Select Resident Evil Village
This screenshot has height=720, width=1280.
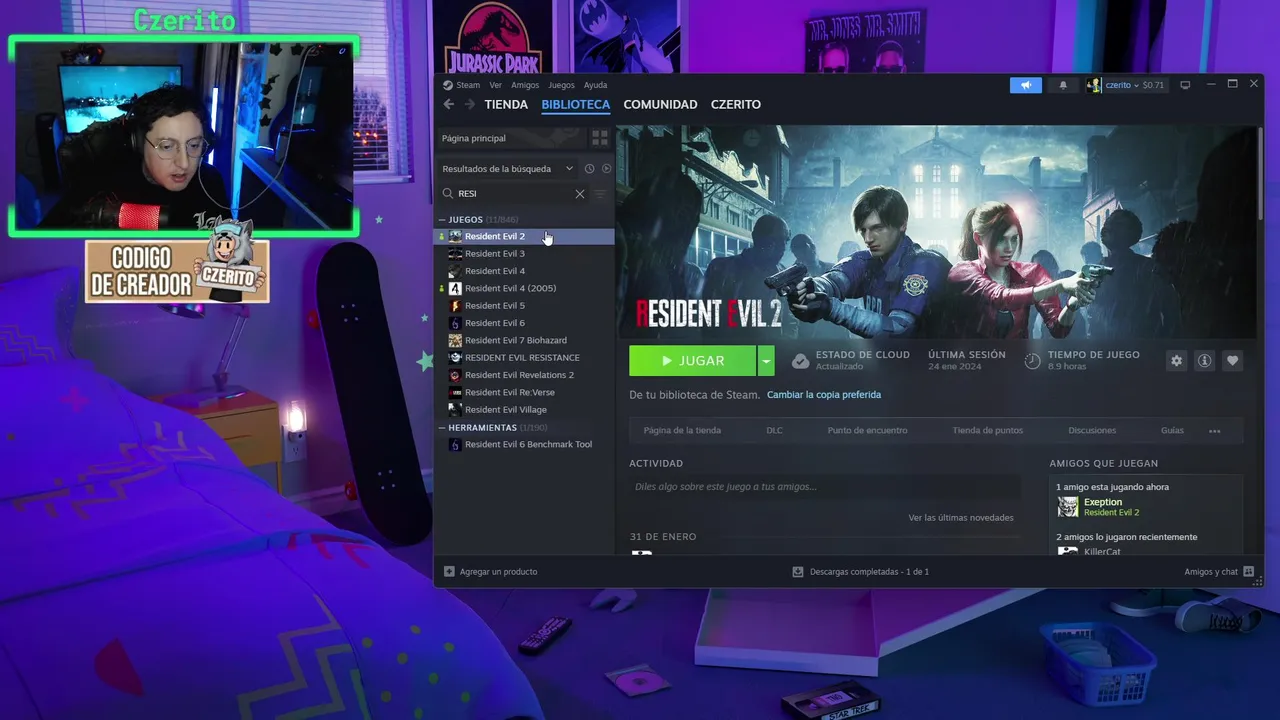click(x=524, y=410)
